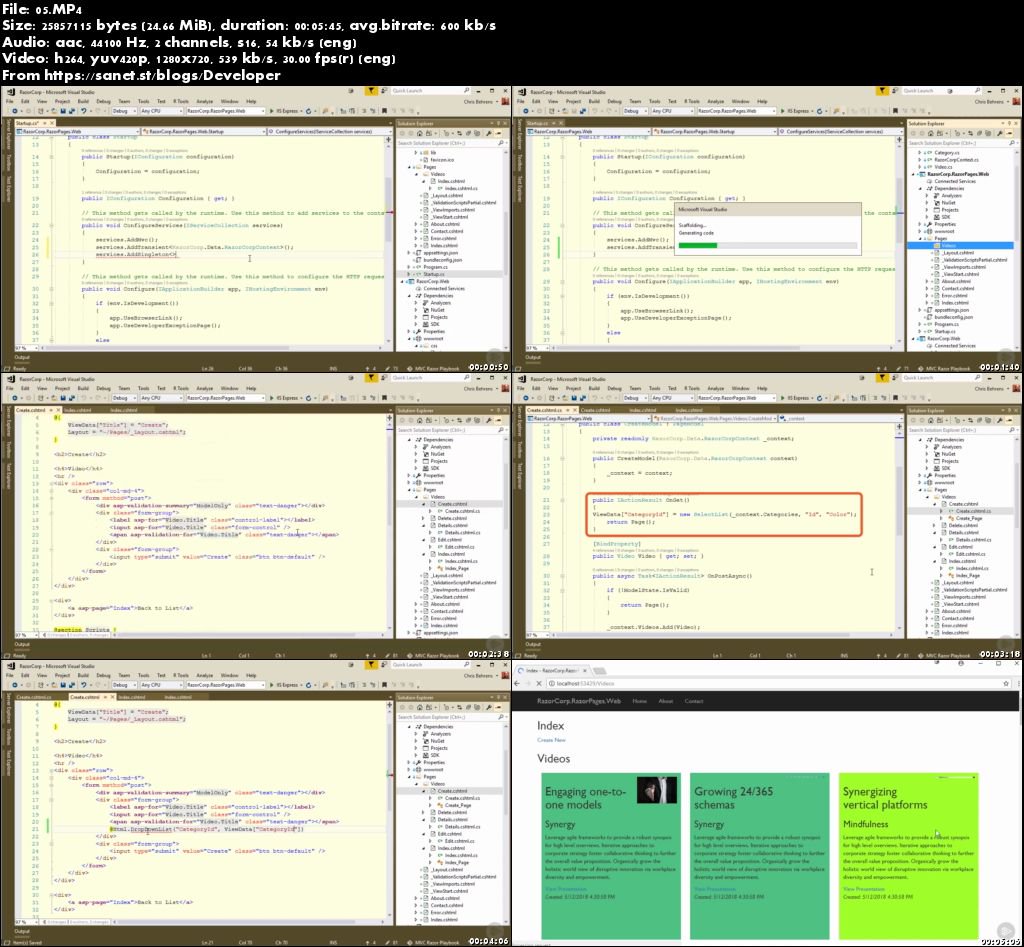Click the Contact link in the browser navbar
The height and width of the screenshot is (947, 1024).
pyautogui.click(x=694, y=701)
